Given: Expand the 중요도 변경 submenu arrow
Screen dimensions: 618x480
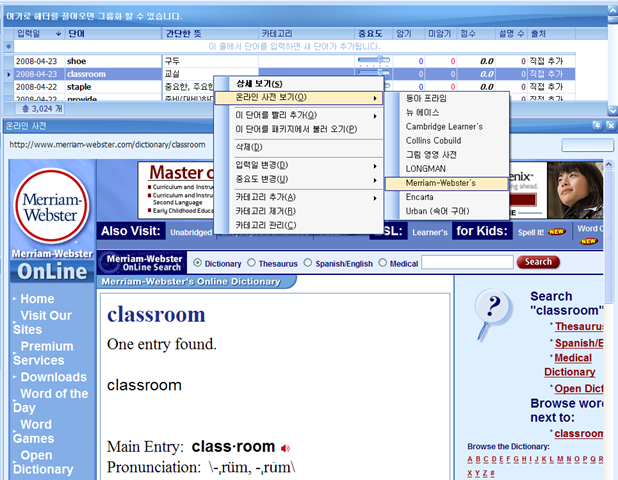Looking at the screenshot, I should [x=375, y=180].
